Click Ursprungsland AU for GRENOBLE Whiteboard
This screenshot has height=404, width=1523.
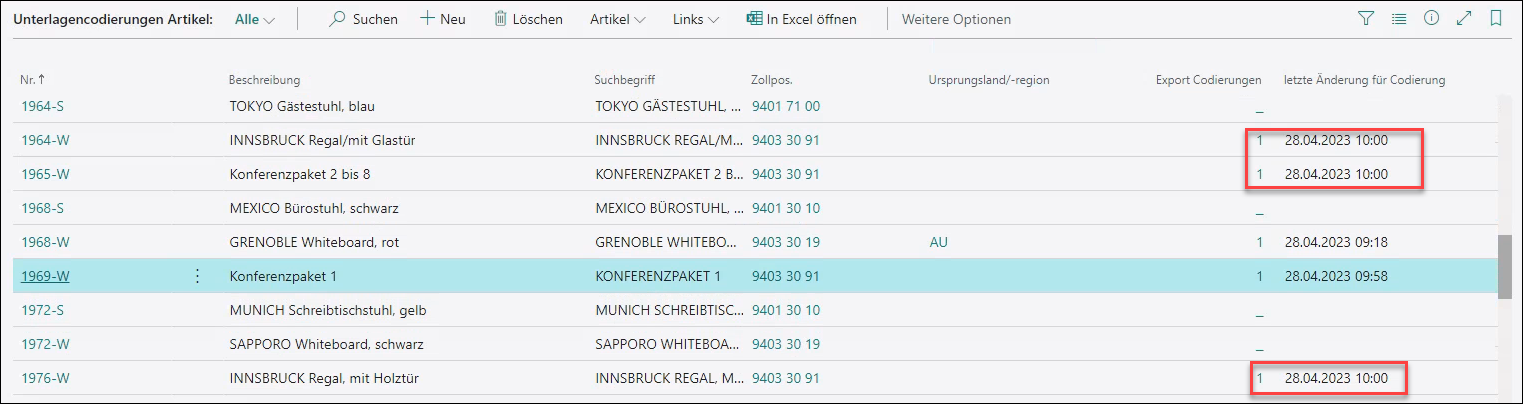[x=938, y=242]
